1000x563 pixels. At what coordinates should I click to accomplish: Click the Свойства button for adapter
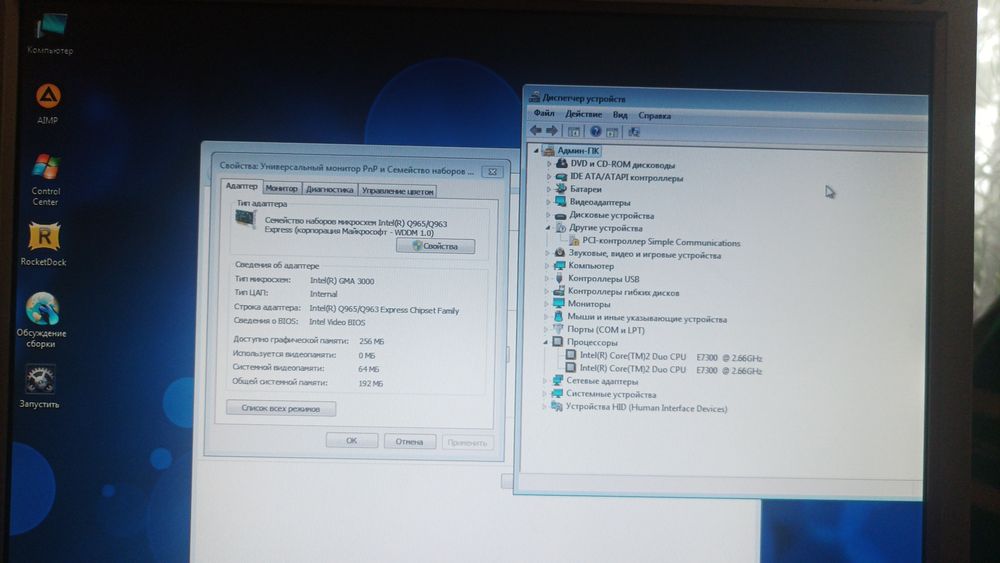(436, 246)
